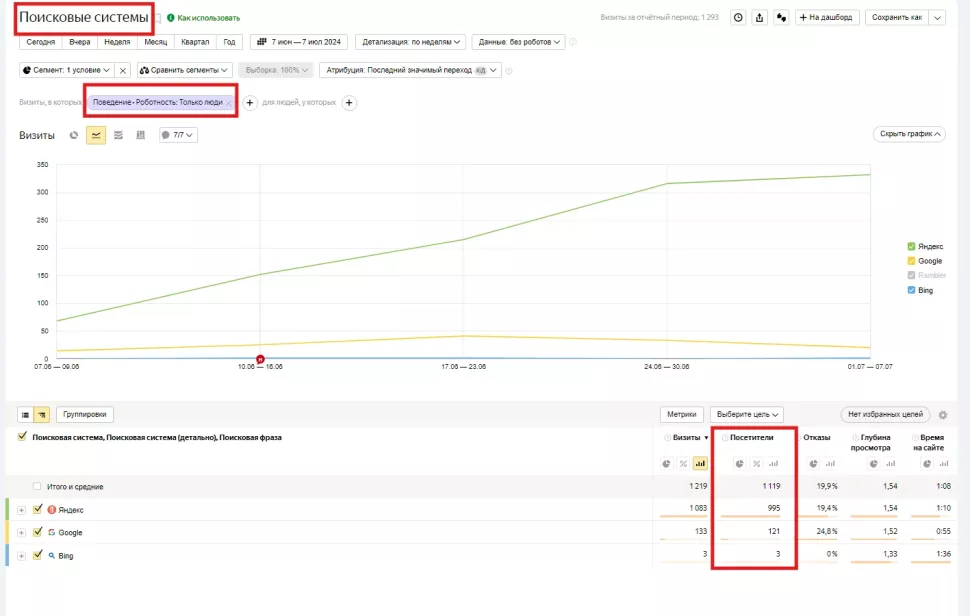Open the Группировки button

click(85, 414)
